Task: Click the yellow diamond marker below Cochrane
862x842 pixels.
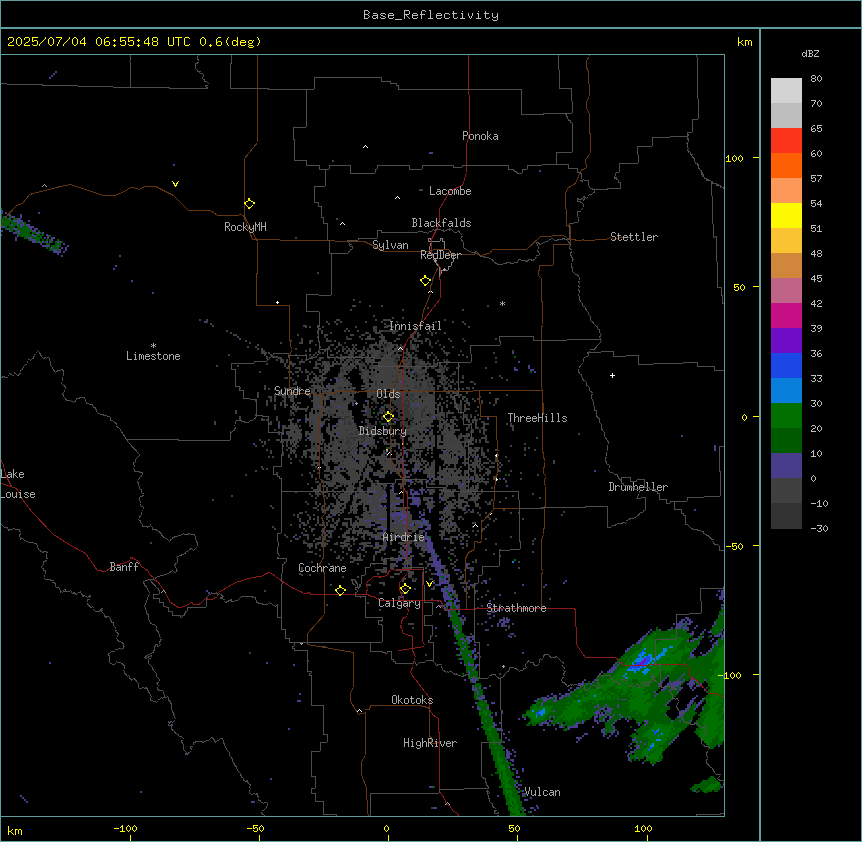Action: pyautogui.click(x=340, y=590)
